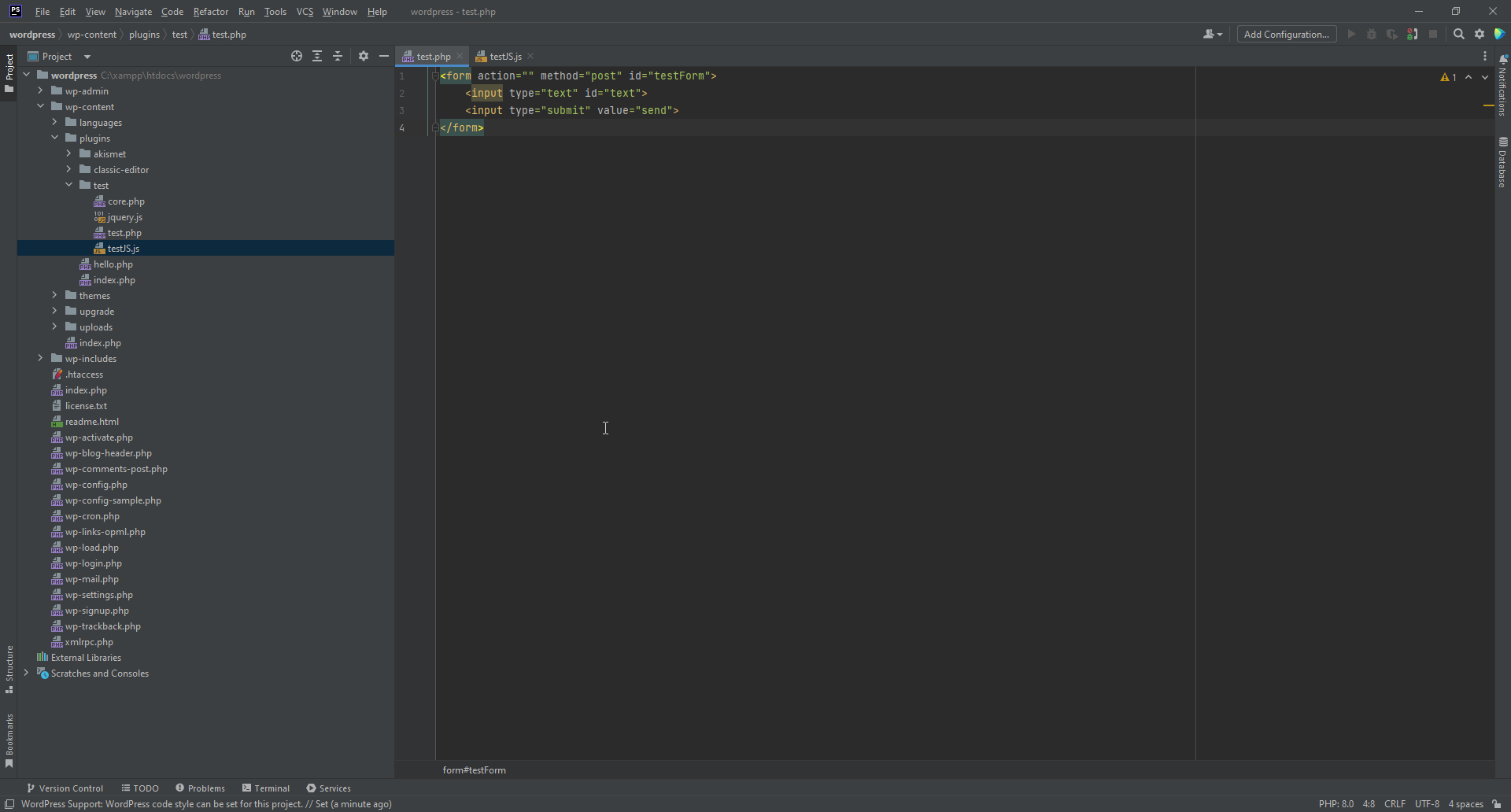Expand the wp-admin folder

click(40, 90)
